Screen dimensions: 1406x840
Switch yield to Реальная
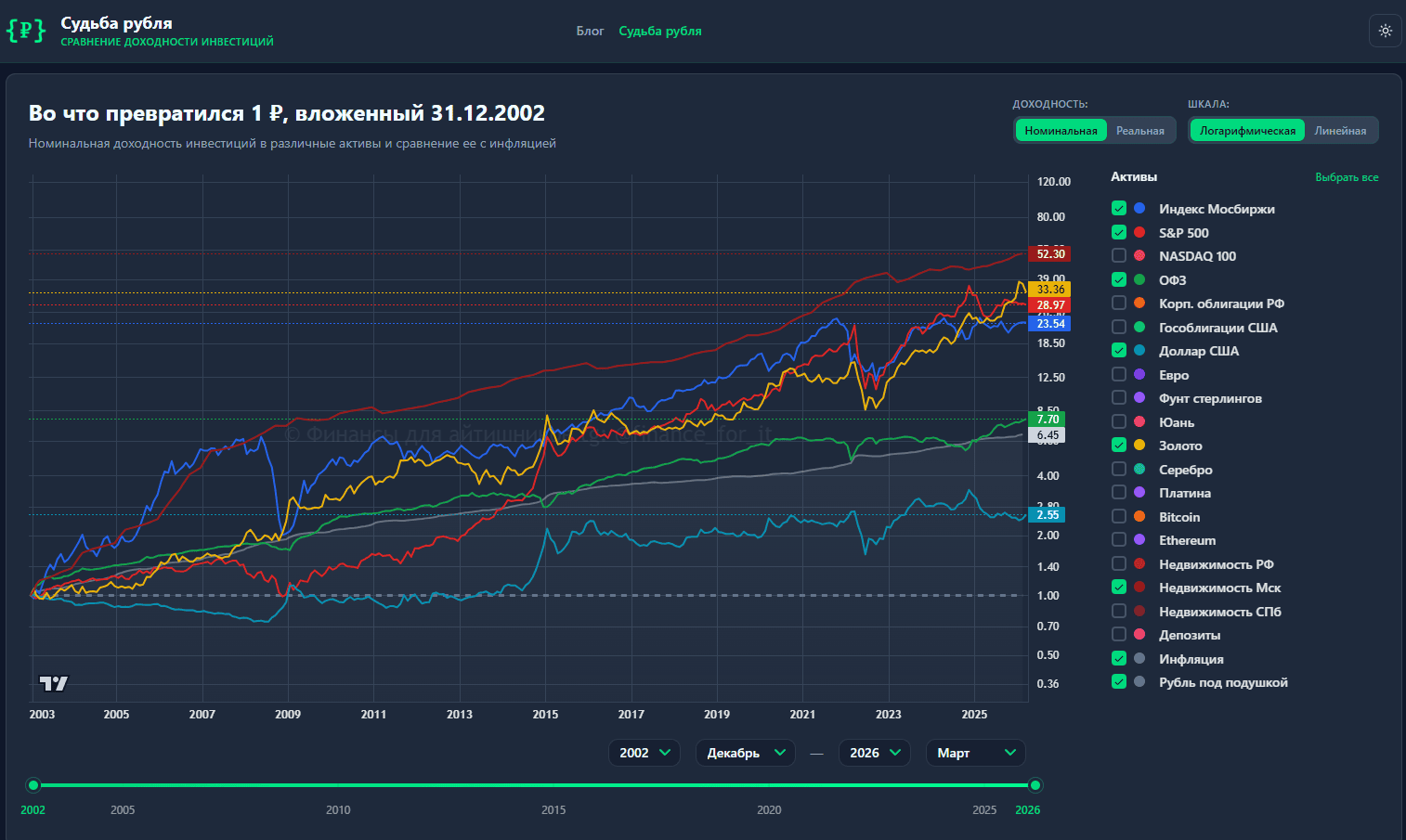(x=1139, y=131)
